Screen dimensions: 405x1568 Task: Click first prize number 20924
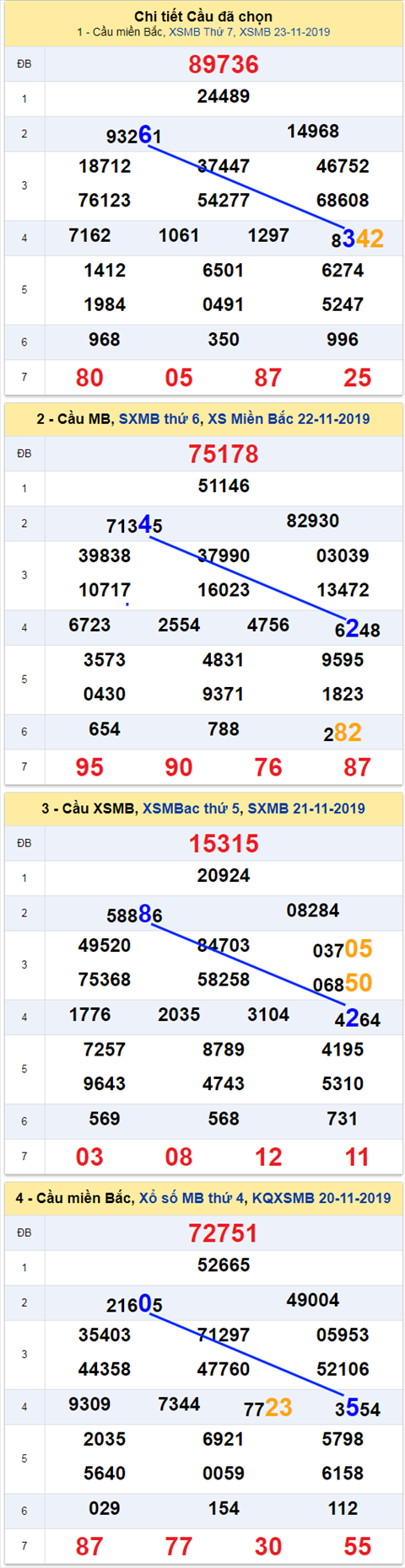click(224, 876)
